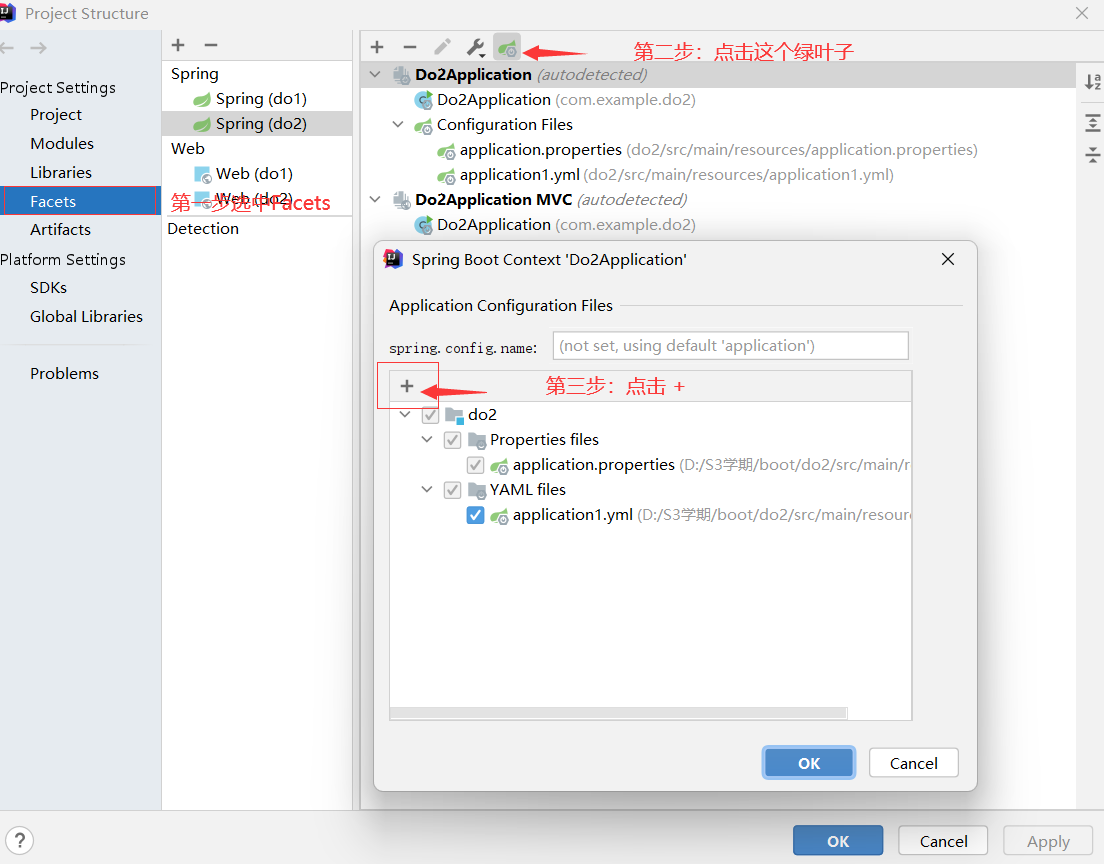Collapse the Do2Application tree node
Image resolution: width=1104 pixels, height=864 pixels.
pyautogui.click(x=375, y=74)
